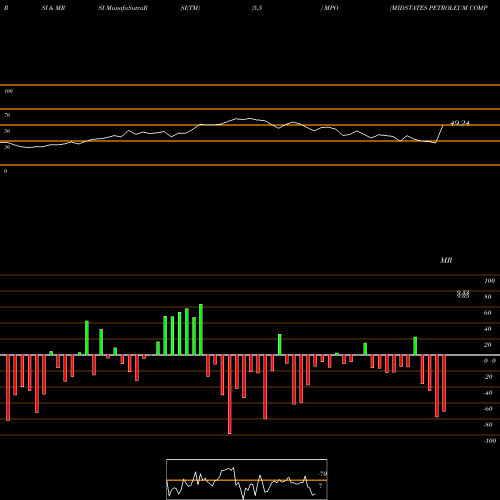Screen dimensions: 500x500
Task: Click the '-60' axis label in MR panel
Action: point(488,409)
